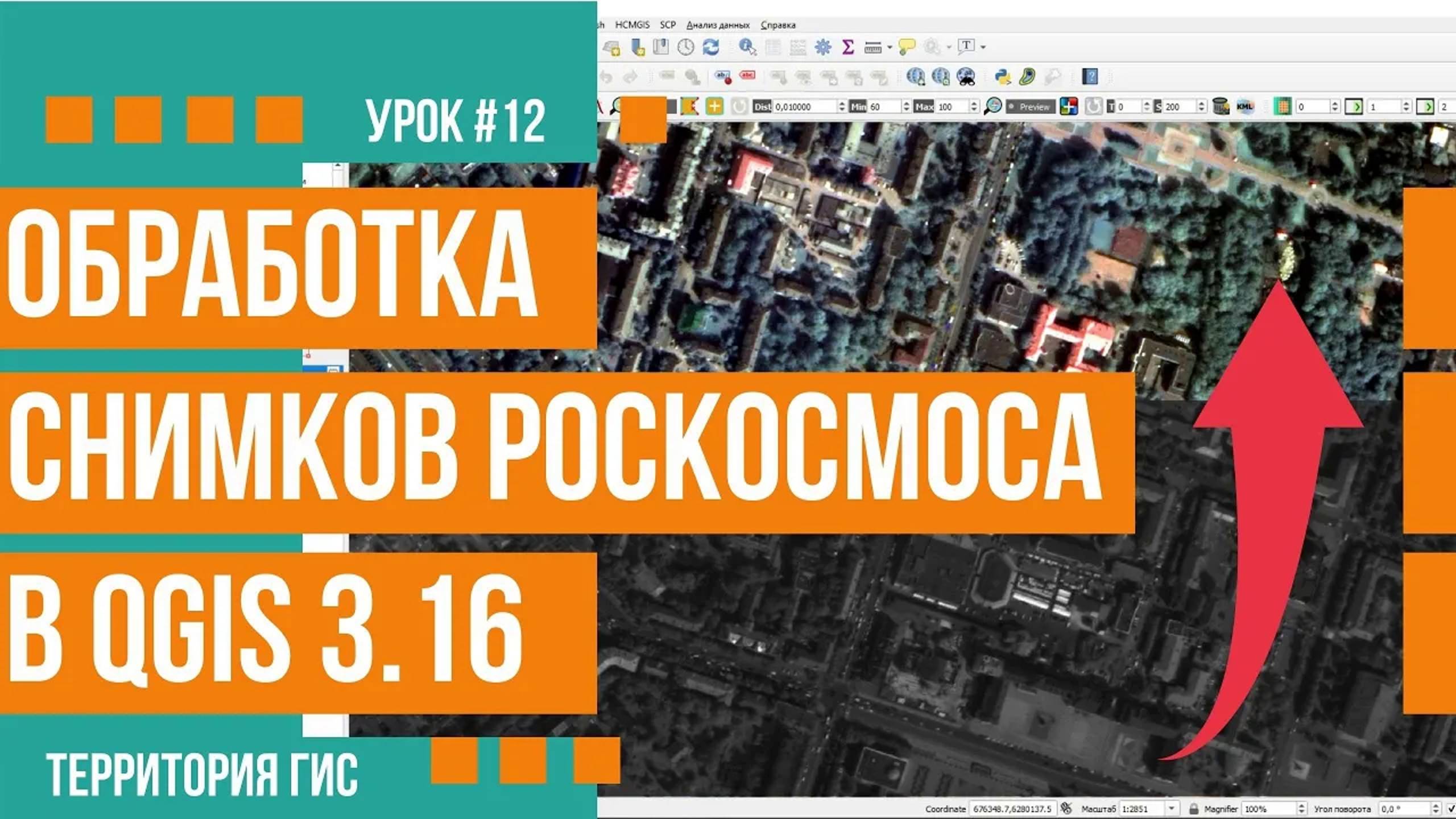Image resolution: width=1456 pixels, height=819 pixels.
Task: Open the temporal controller clock tool
Action: click(686, 48)
